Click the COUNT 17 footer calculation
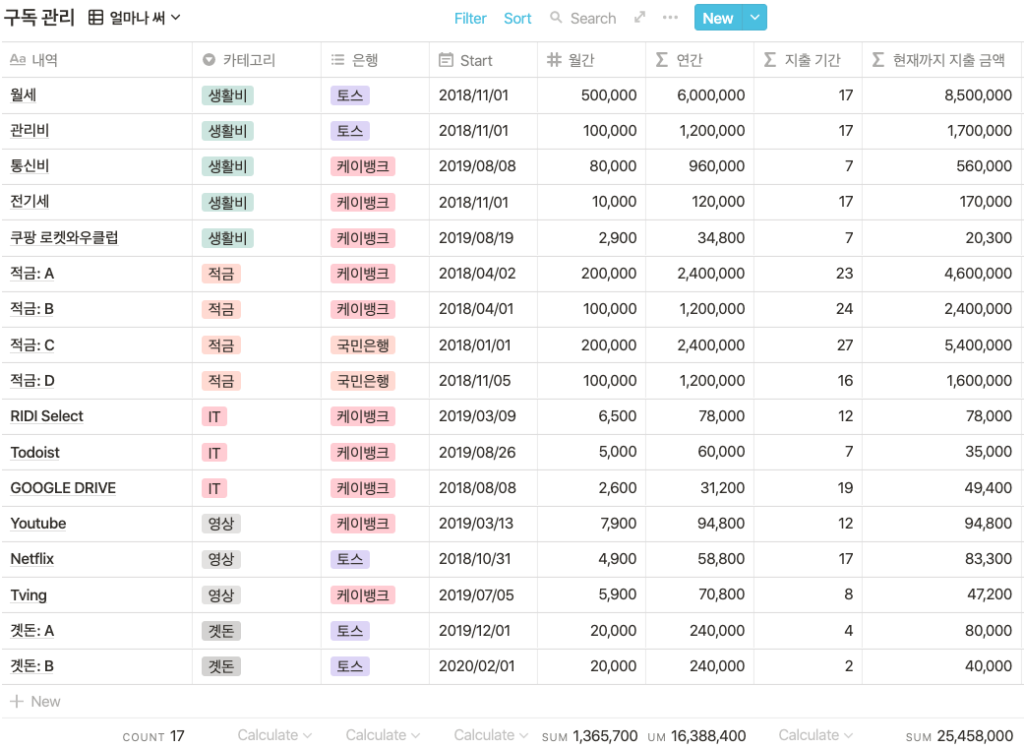 [x=153, y=736]
